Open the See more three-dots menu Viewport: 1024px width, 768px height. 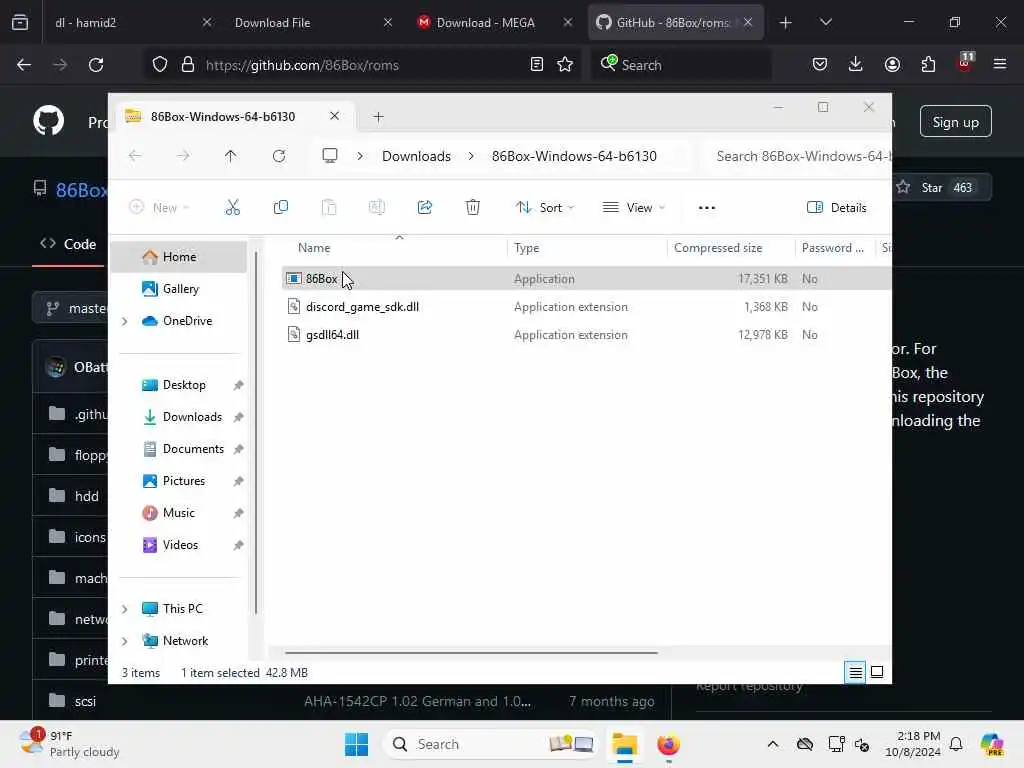pyautogui.click(x=707, y=208)
